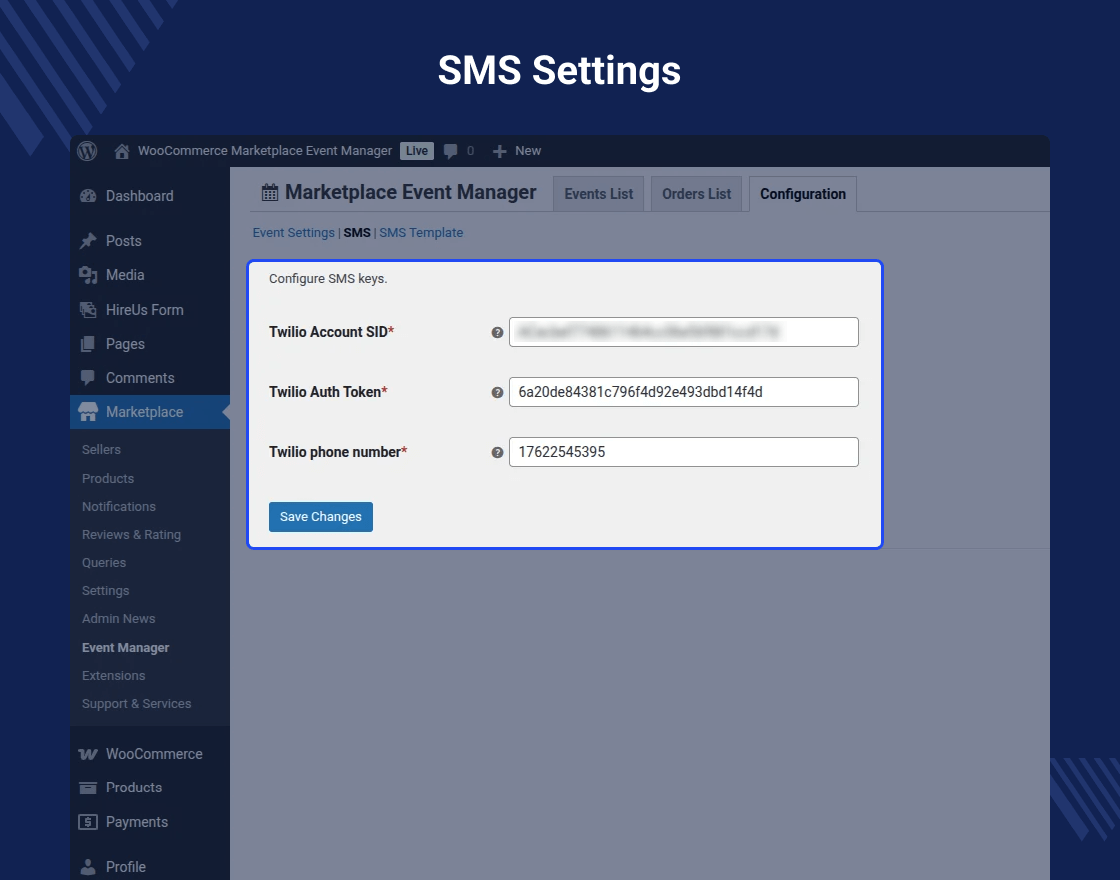Click the WooCommerce icon in the sidebar

(88, 753)
